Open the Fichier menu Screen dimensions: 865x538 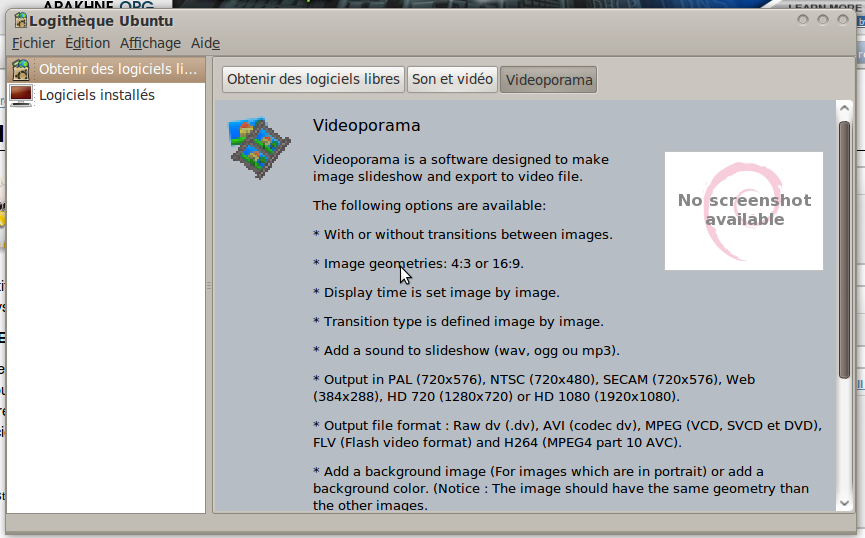(x=34, y=43)
